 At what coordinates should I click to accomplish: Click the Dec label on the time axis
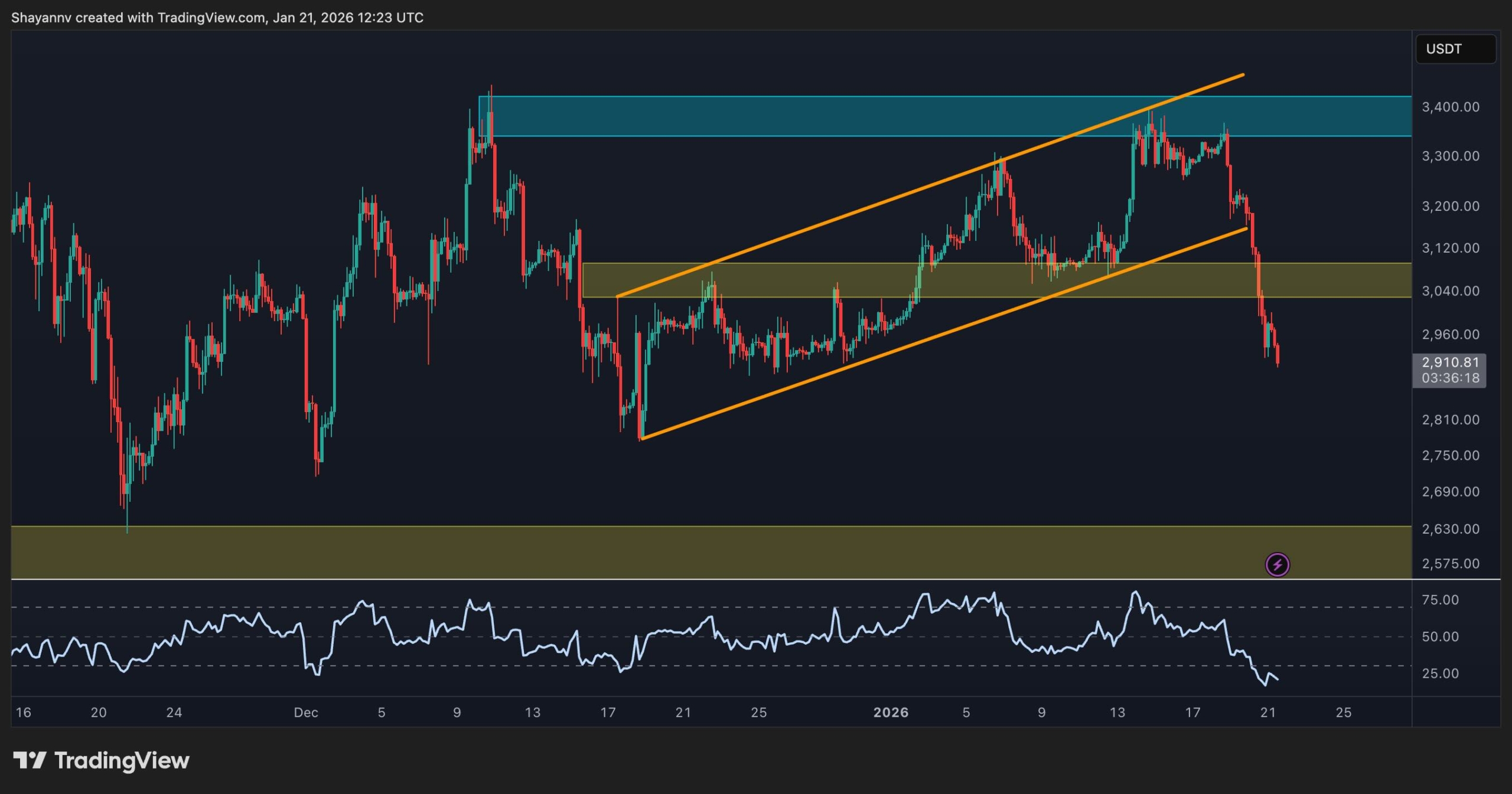pyautogui.click(x=307, y=713)
